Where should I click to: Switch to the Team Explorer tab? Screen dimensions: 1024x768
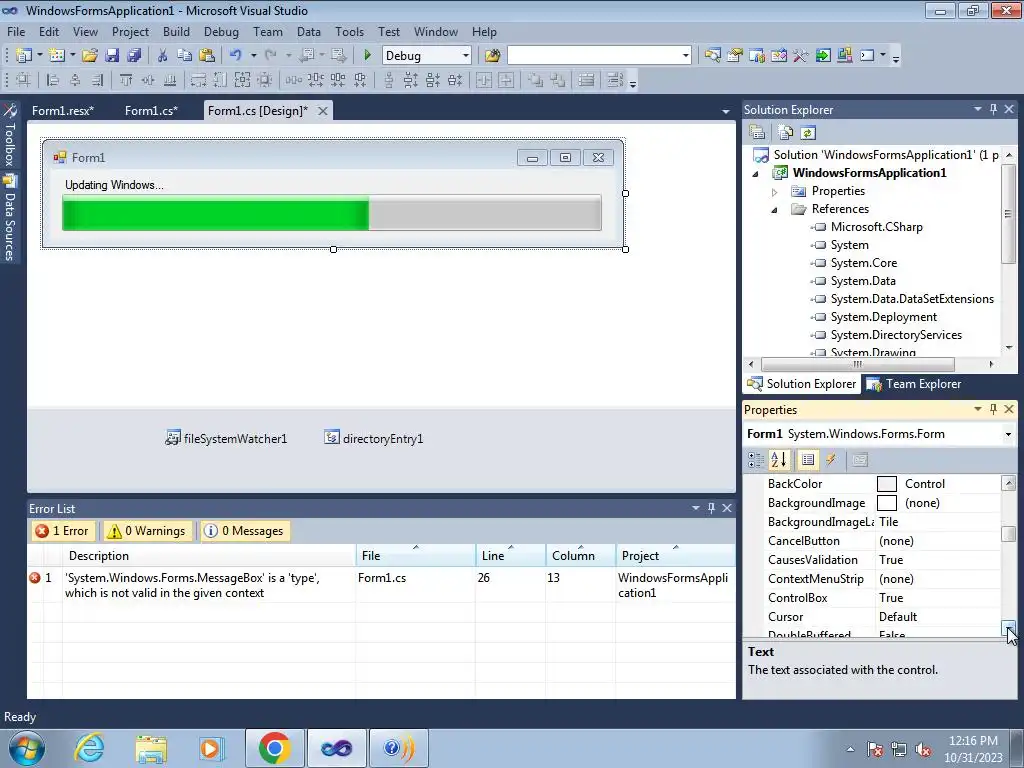(914, 384)
